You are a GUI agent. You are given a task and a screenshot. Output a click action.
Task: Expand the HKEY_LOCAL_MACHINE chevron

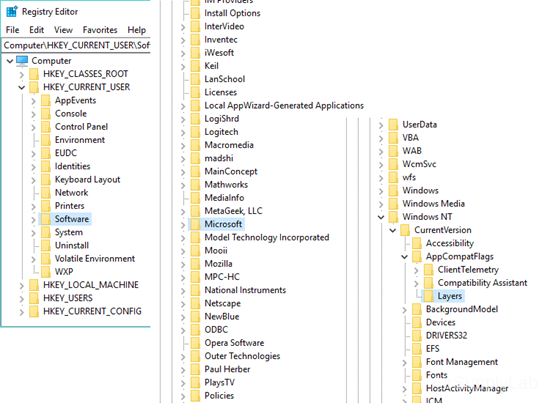pyautogui.click(x=21, y=285)
